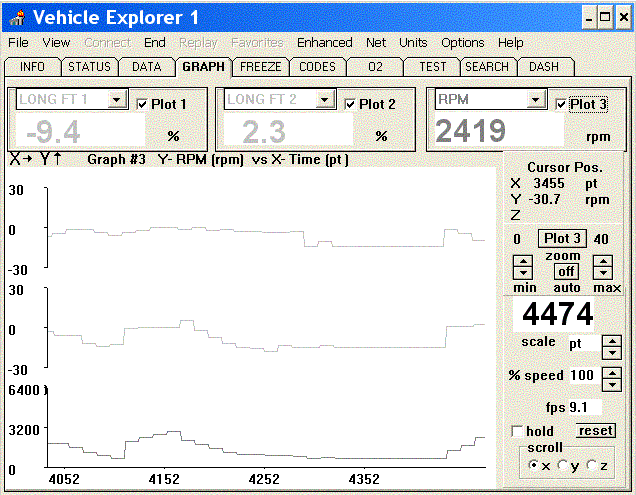The image size is (636, 495).
Task: Uncheck the Plot 3 checkbox
Action: pos(560,103)
